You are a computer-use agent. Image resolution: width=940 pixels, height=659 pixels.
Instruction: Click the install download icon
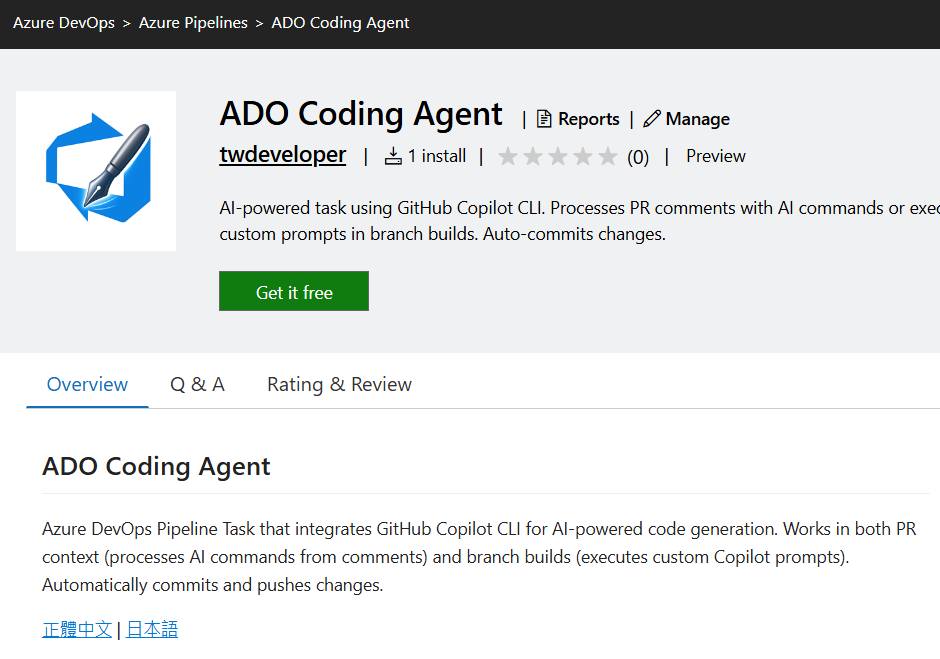(393, 156)
